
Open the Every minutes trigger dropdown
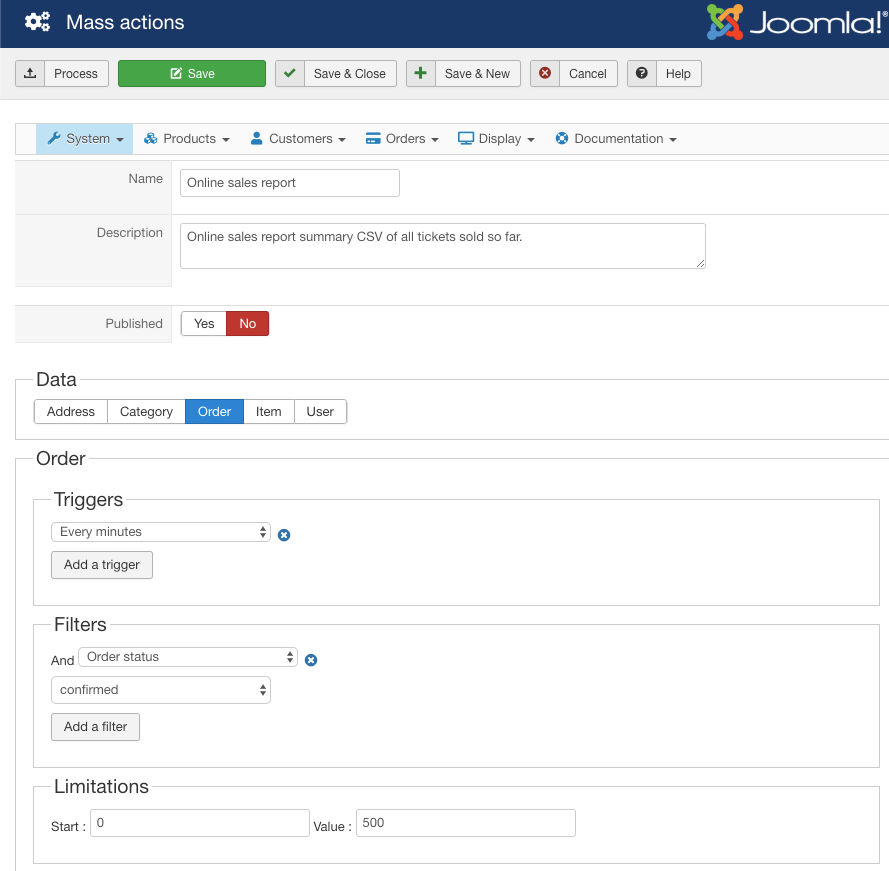[x=161, y=532]
